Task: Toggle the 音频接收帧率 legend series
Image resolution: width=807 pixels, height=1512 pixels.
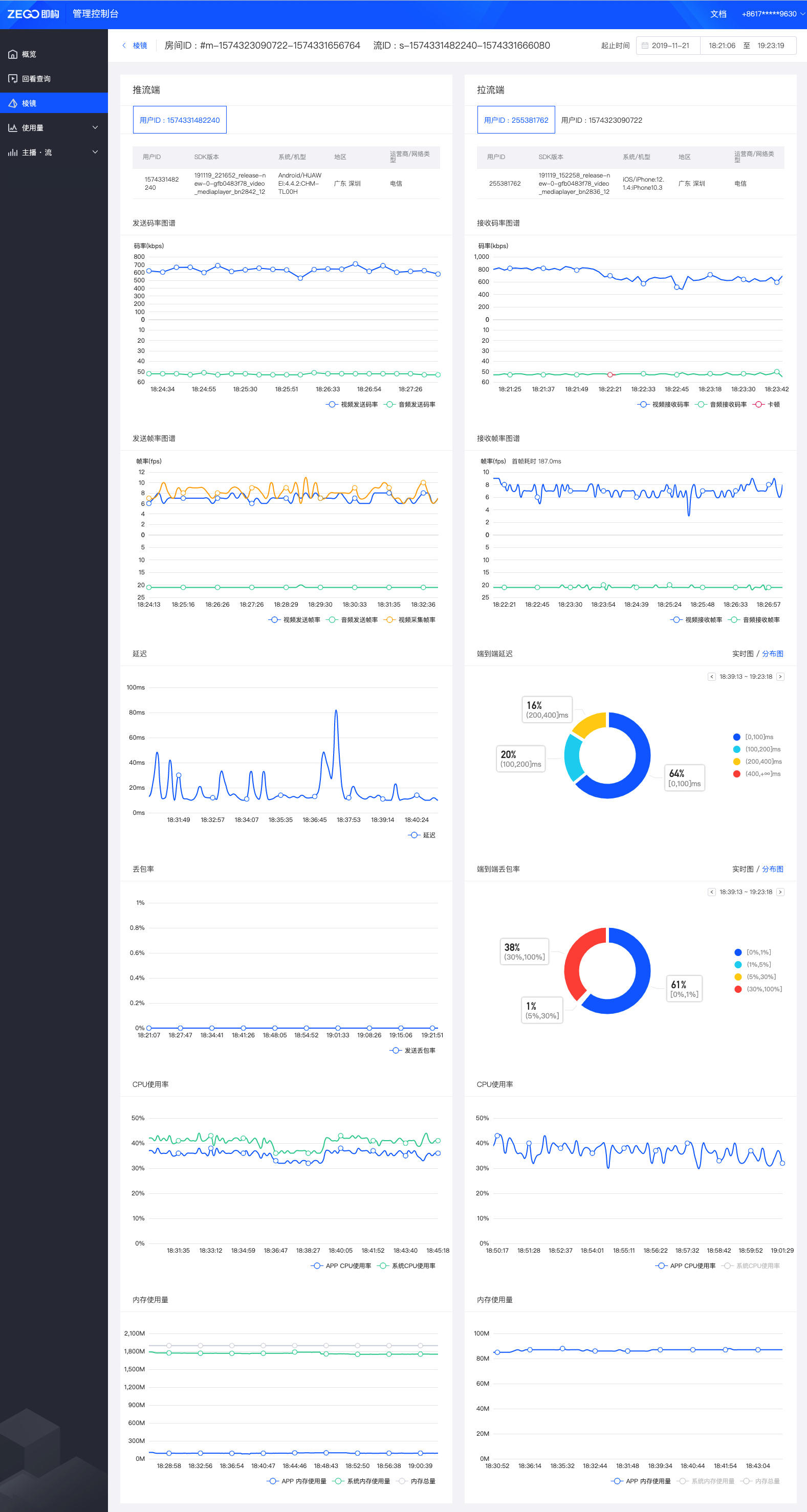Action: pyautogui.click(x=754, y=620)
